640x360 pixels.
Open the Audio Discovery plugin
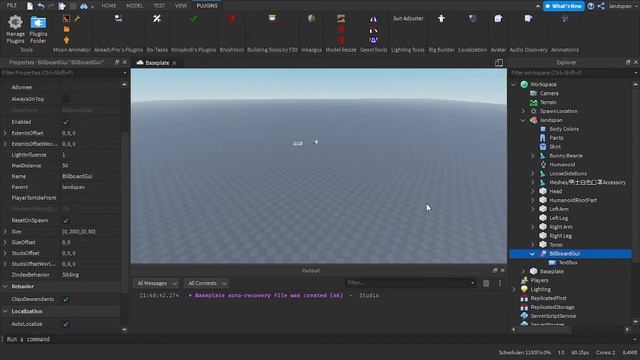[x=528, y=18]
